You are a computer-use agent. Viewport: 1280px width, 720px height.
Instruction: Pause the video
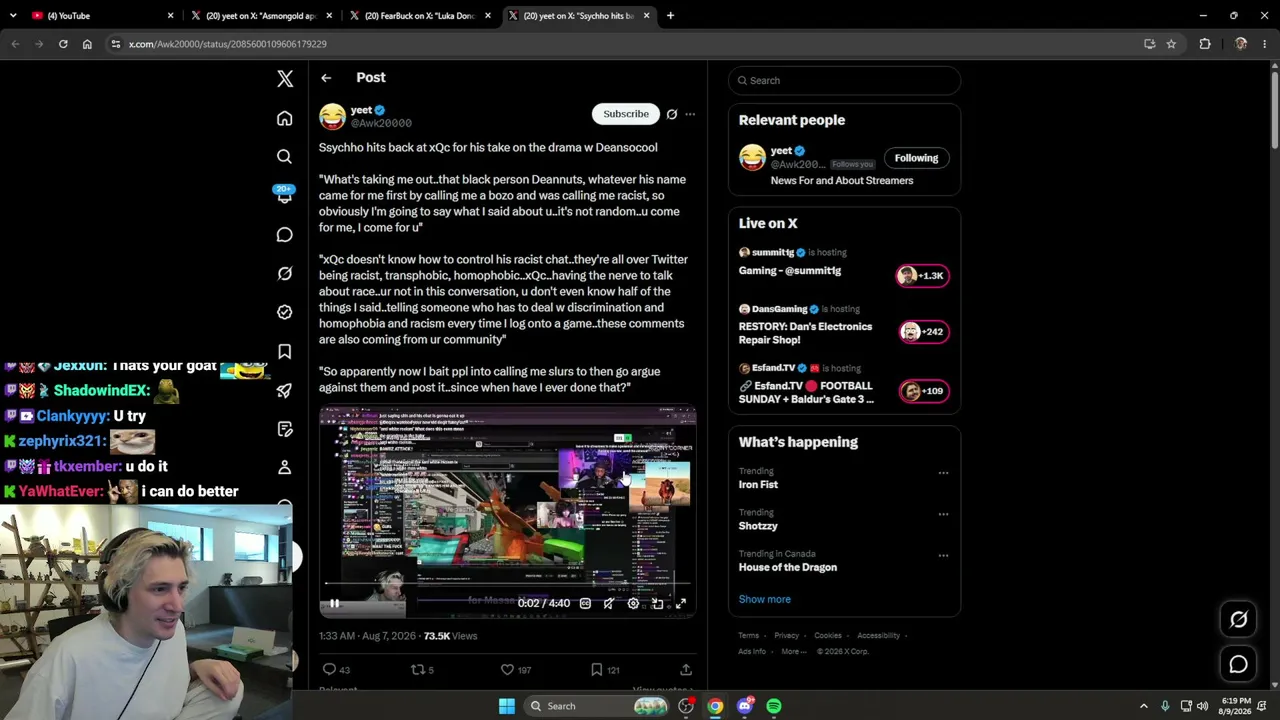pyautogui.click(x=335, y=603)
